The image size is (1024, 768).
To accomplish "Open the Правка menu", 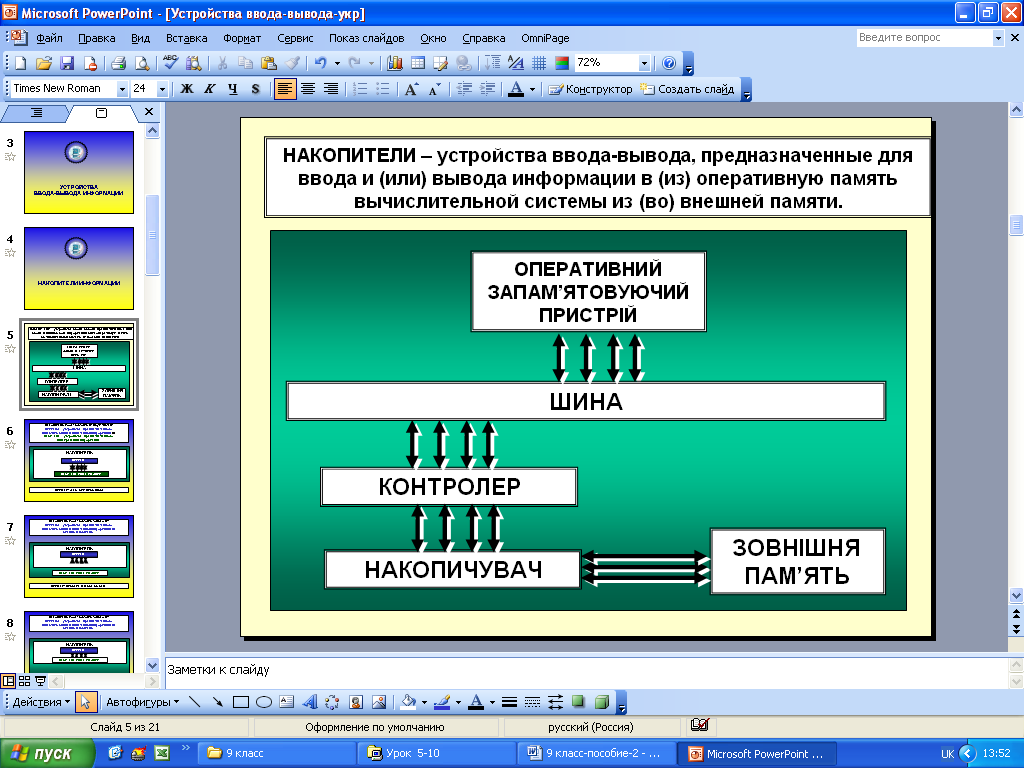I will click(x=97, y=38).
